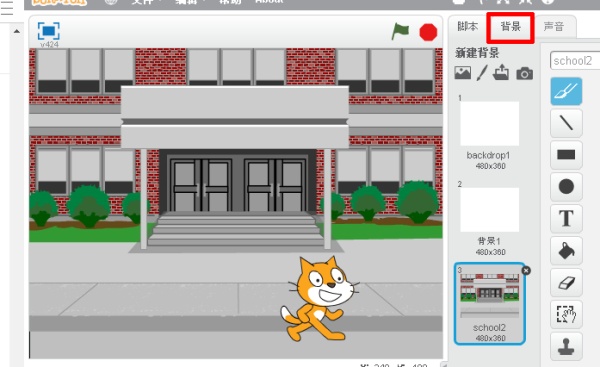The width and height of the screenshot is (600, 367).
Task: Delete the school2 backdrop with x button
Action: 526,271
